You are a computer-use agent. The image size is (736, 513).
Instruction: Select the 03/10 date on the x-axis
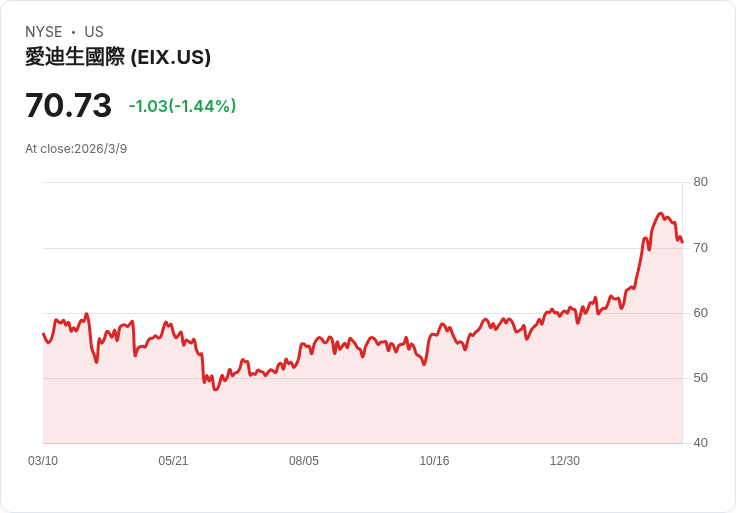point(43,461)
